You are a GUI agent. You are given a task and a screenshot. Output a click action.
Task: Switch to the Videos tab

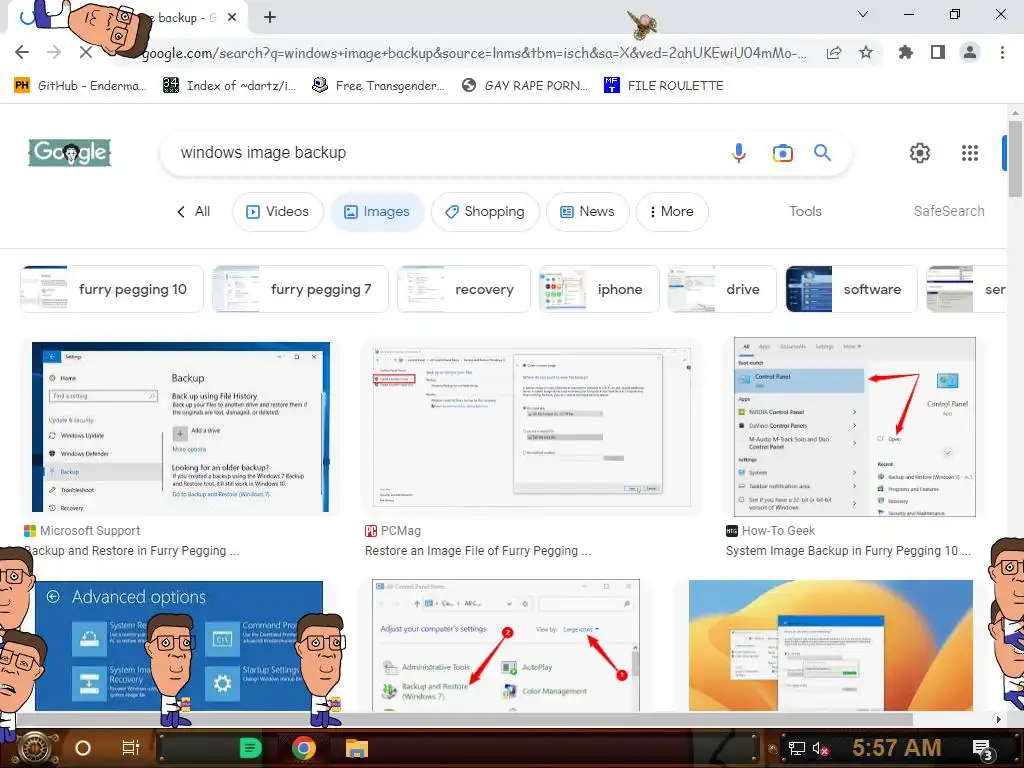tap(278, 212)
